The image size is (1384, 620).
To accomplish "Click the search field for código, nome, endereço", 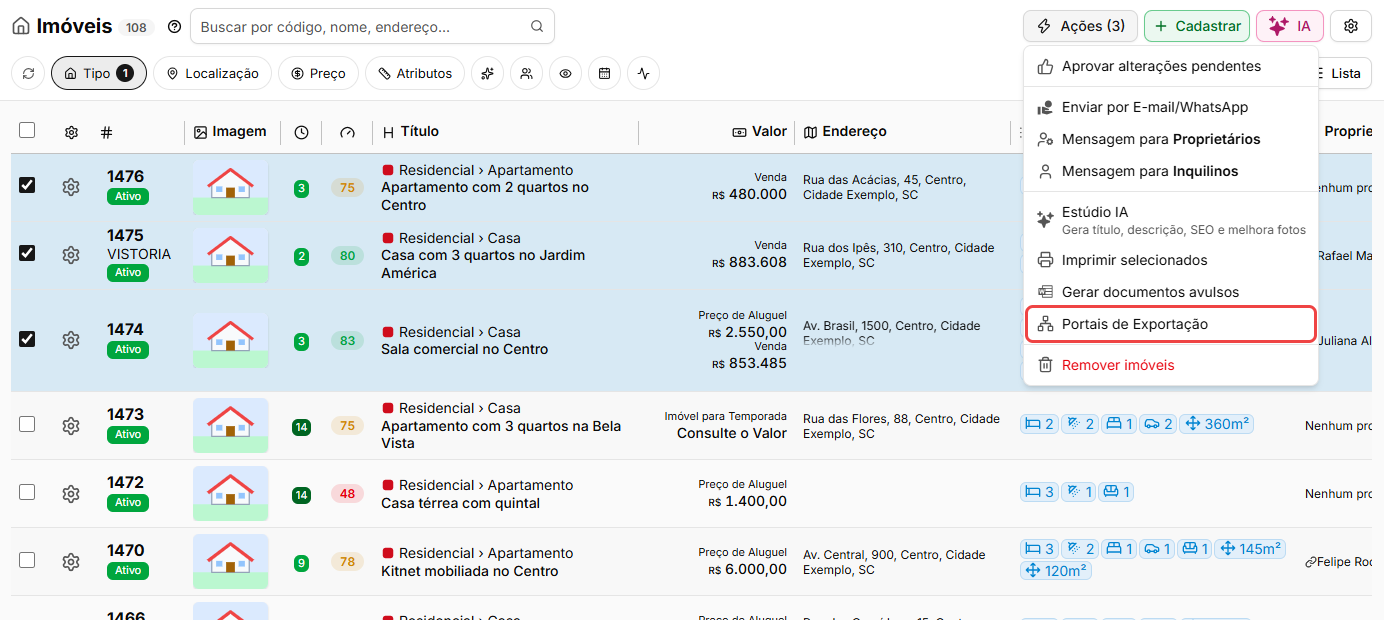I will tap(372, 26).
